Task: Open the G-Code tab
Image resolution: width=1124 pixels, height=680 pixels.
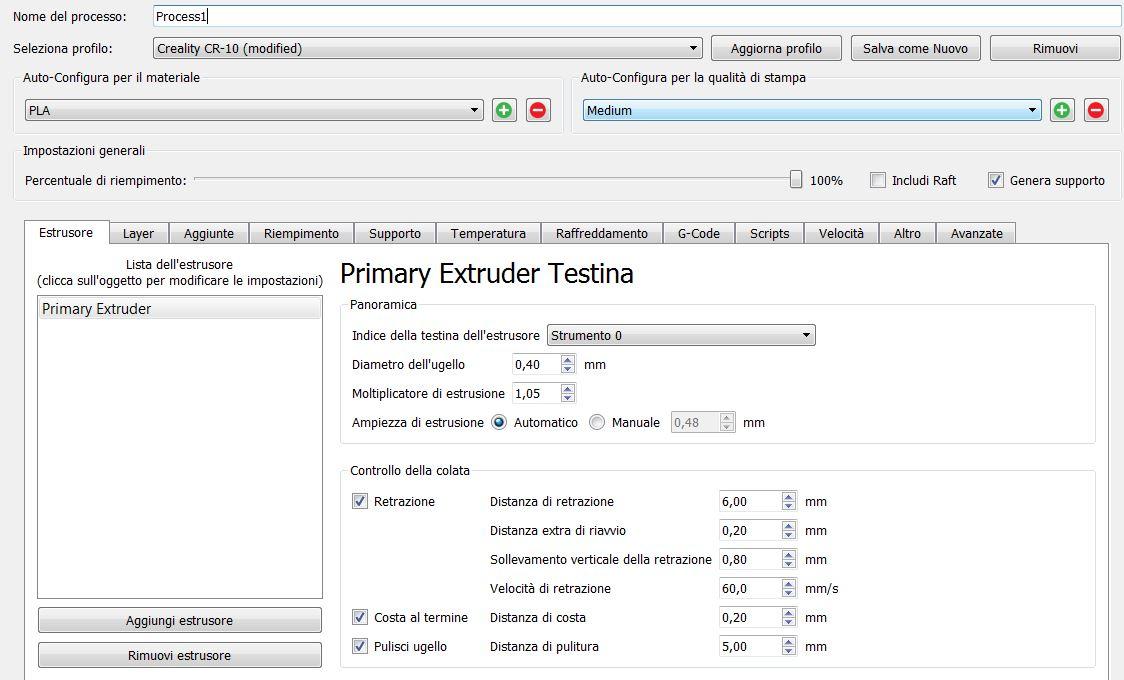Action: click(x=699, y=234)
